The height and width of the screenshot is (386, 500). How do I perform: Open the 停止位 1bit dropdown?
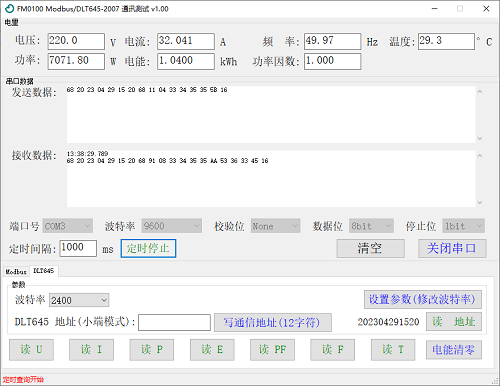(463, 226)
